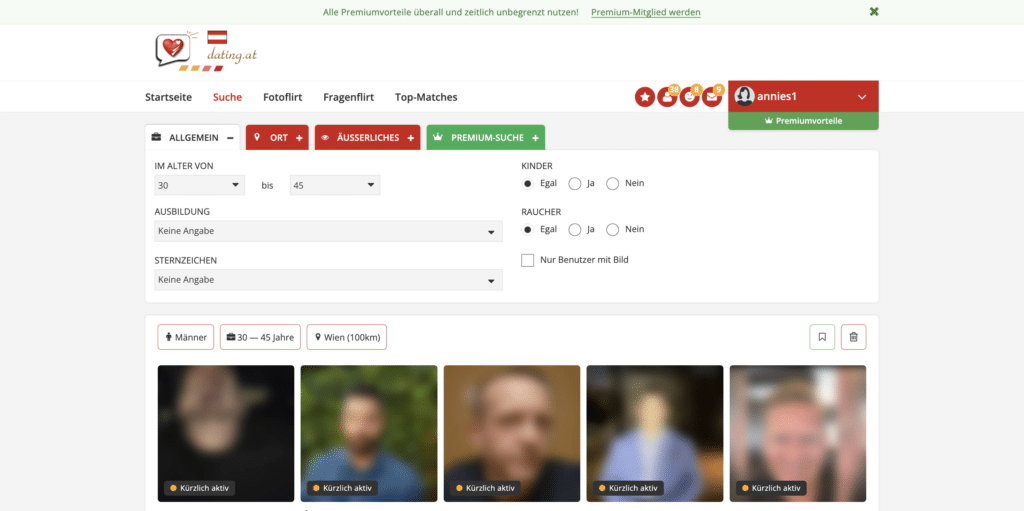
Task: Expand the annies1 account menu chevron
Action: tap(862, 97)
